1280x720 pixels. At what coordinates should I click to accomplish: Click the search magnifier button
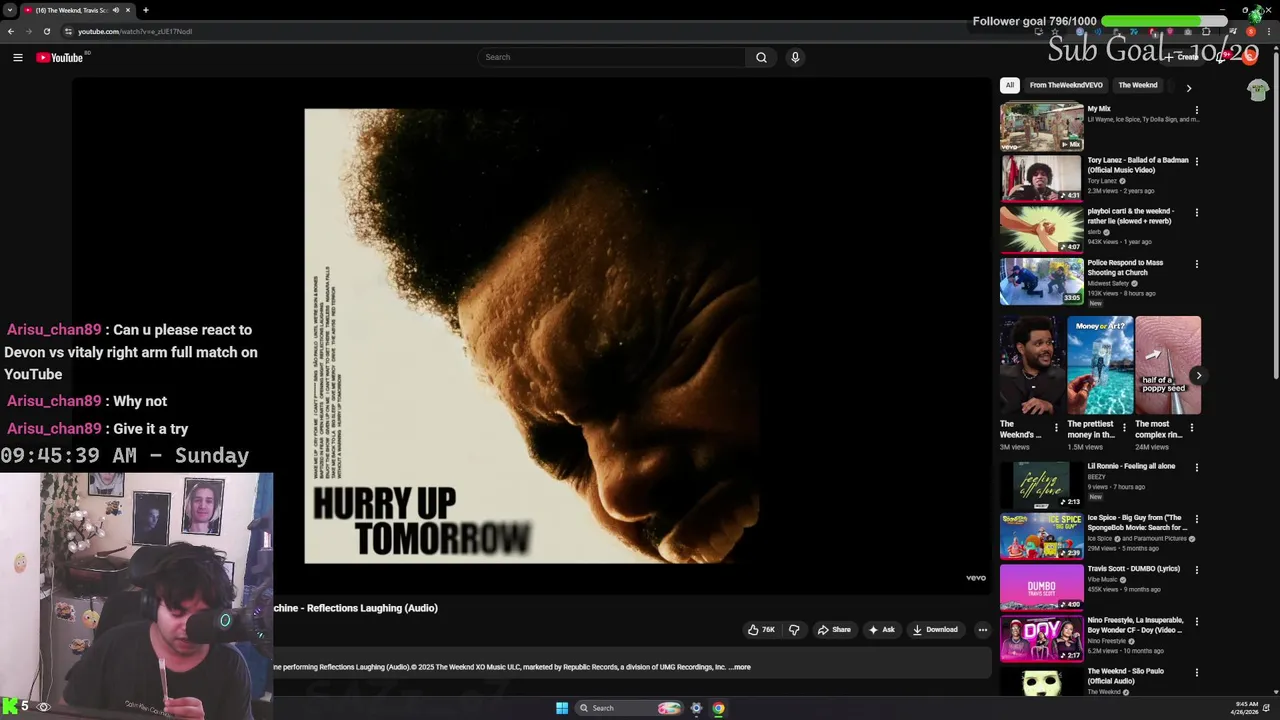761,58
